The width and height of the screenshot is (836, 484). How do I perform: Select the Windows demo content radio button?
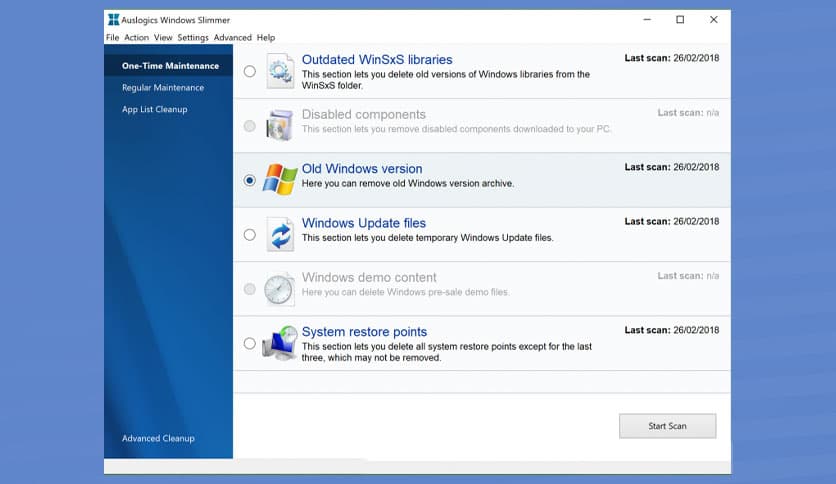pos(250,289)
